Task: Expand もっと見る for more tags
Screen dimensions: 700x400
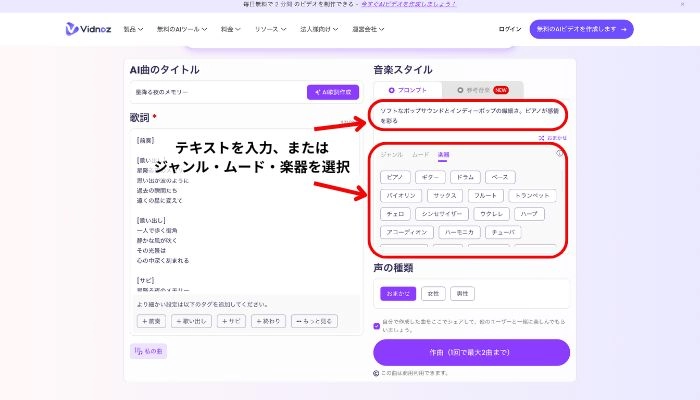Action: [314, 321]
